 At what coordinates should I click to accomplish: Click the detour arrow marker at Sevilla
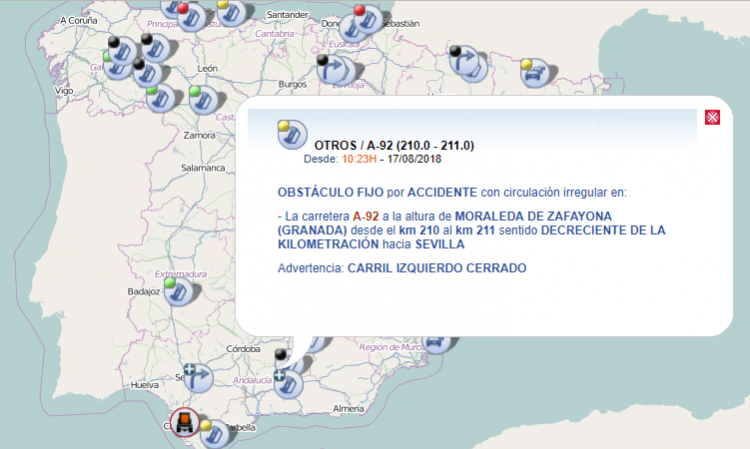pyautogui.click(x=195, y=376)
